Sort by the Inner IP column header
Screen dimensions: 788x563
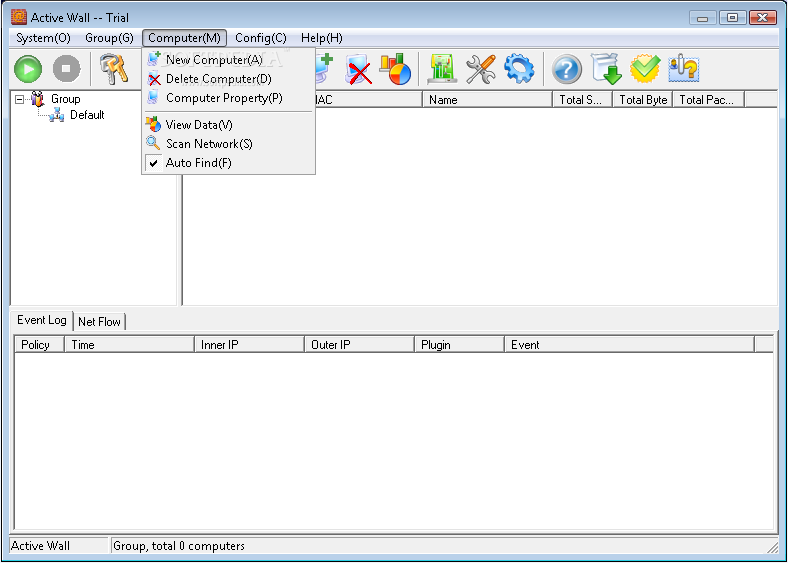(x=249, y=345)
